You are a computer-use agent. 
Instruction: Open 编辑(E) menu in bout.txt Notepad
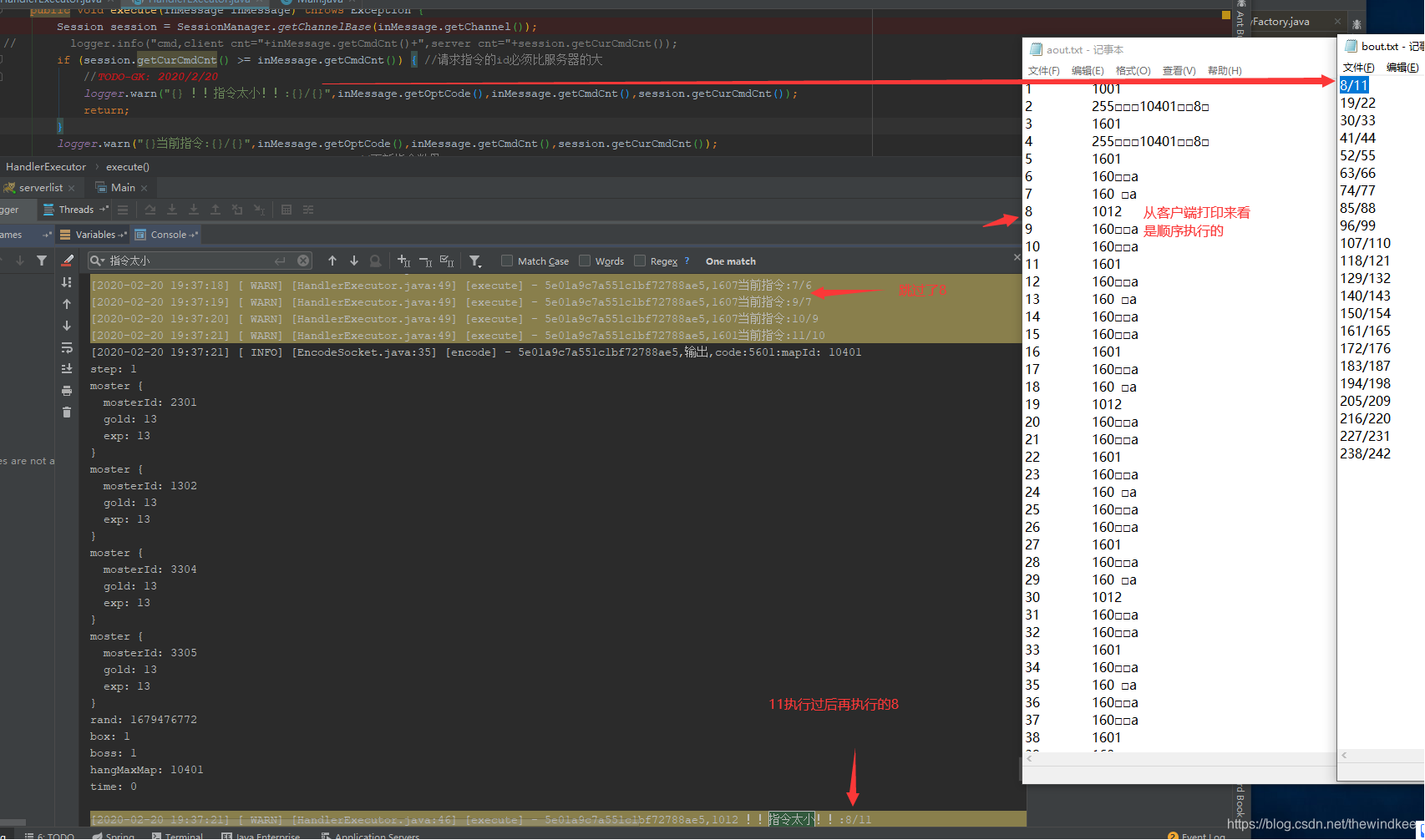coord(1402,68)
